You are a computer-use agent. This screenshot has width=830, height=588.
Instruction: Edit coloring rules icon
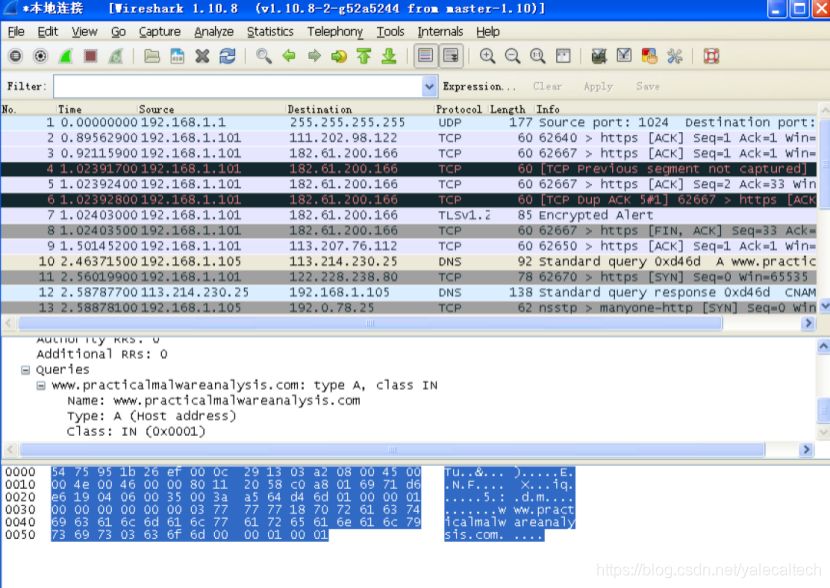[649, 56]
